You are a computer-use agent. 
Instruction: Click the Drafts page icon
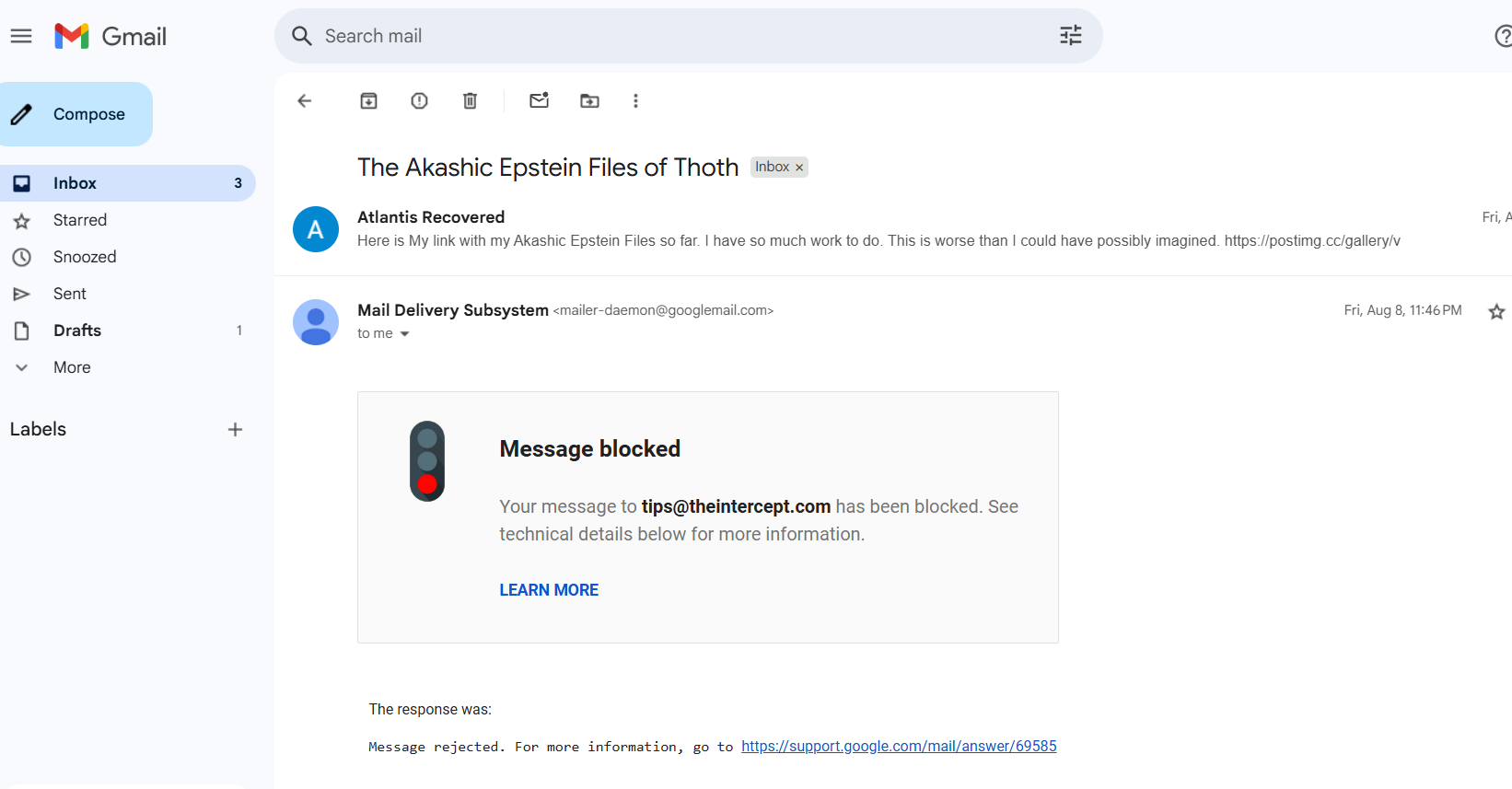coord(21,331)
